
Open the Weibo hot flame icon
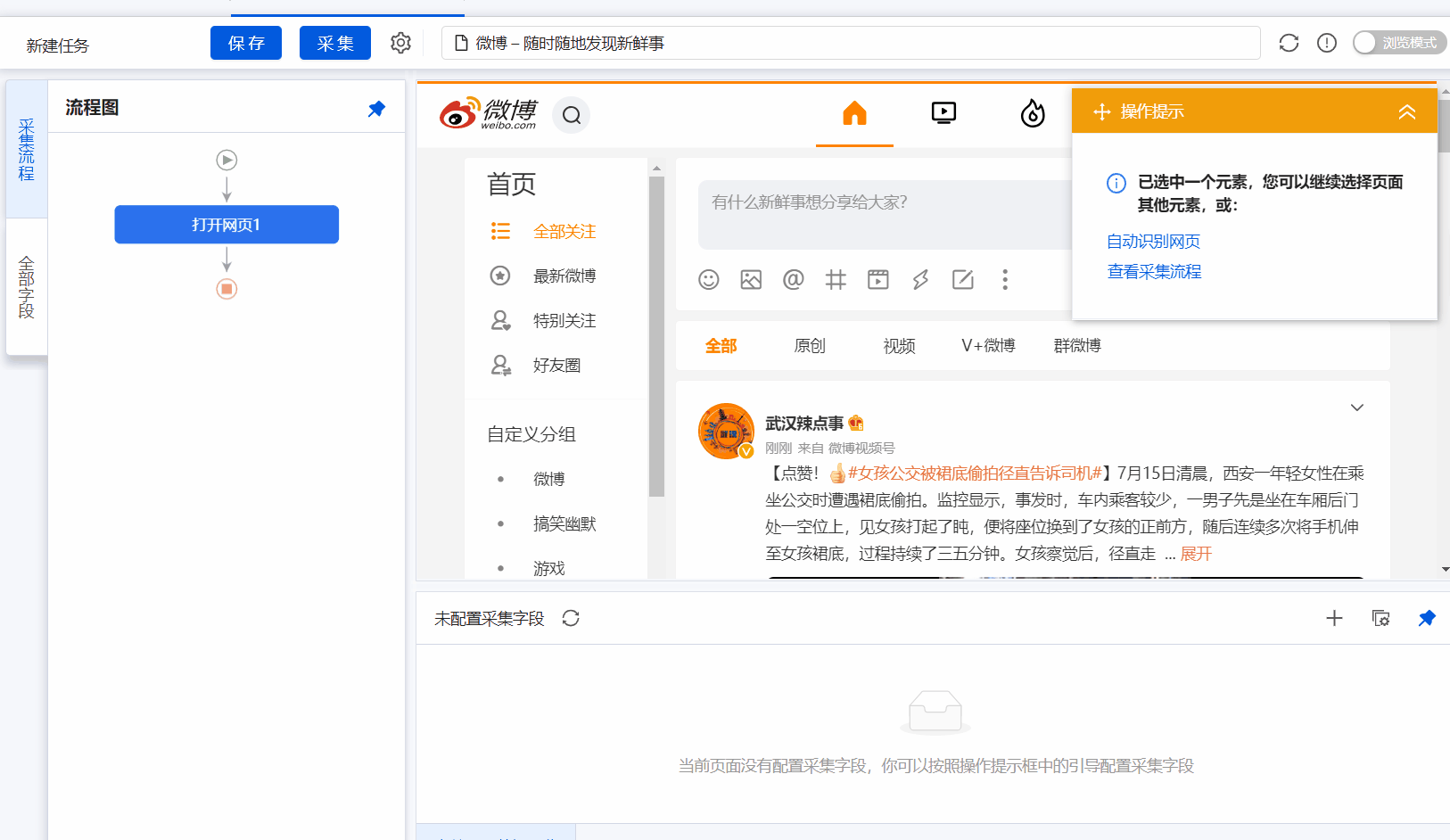pos(1033,113)
